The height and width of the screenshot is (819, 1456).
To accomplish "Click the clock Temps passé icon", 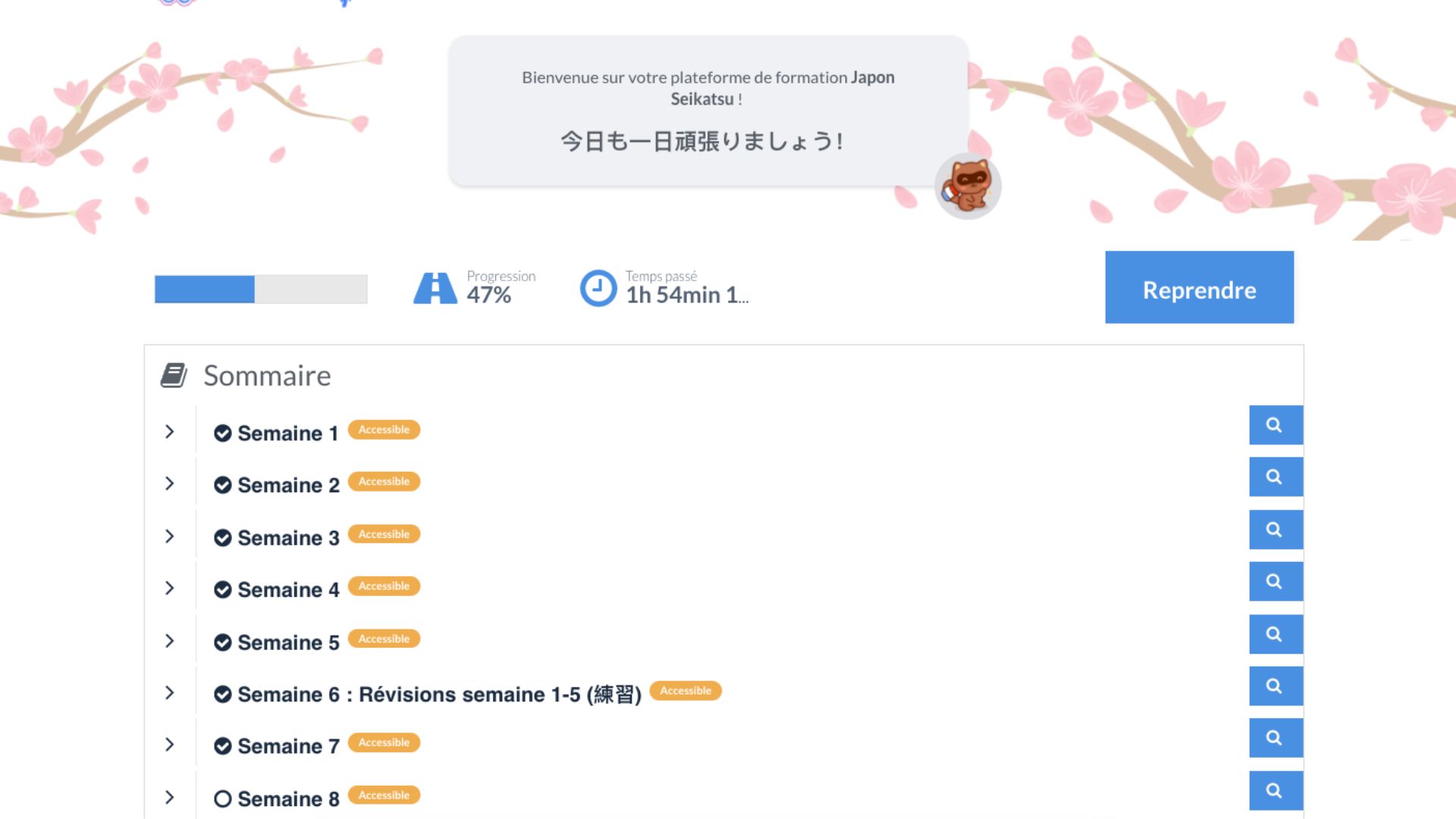I will [x=598, y=288].
